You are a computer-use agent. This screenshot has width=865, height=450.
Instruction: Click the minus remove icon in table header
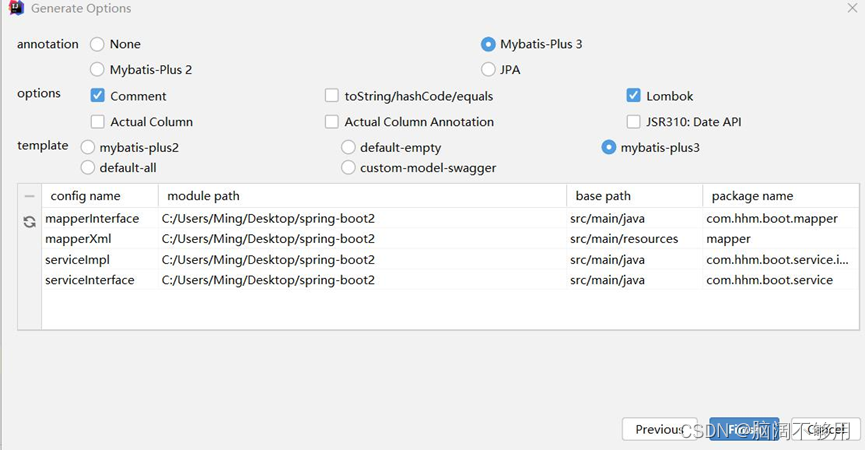coord(29,197)
